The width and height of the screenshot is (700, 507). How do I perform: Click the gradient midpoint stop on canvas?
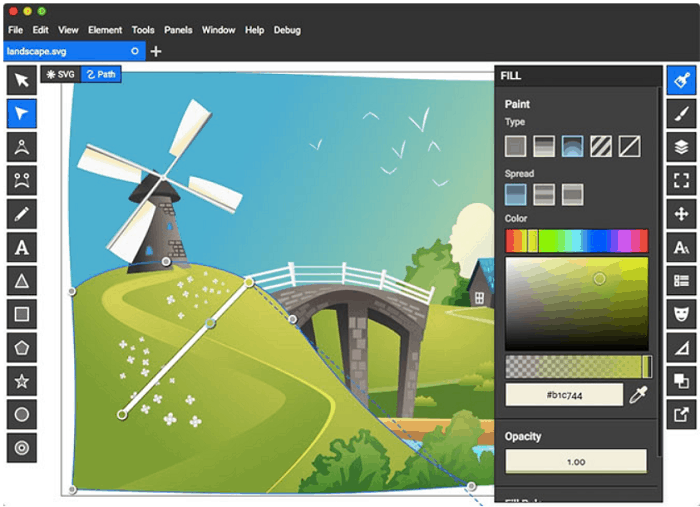point(210,323)
